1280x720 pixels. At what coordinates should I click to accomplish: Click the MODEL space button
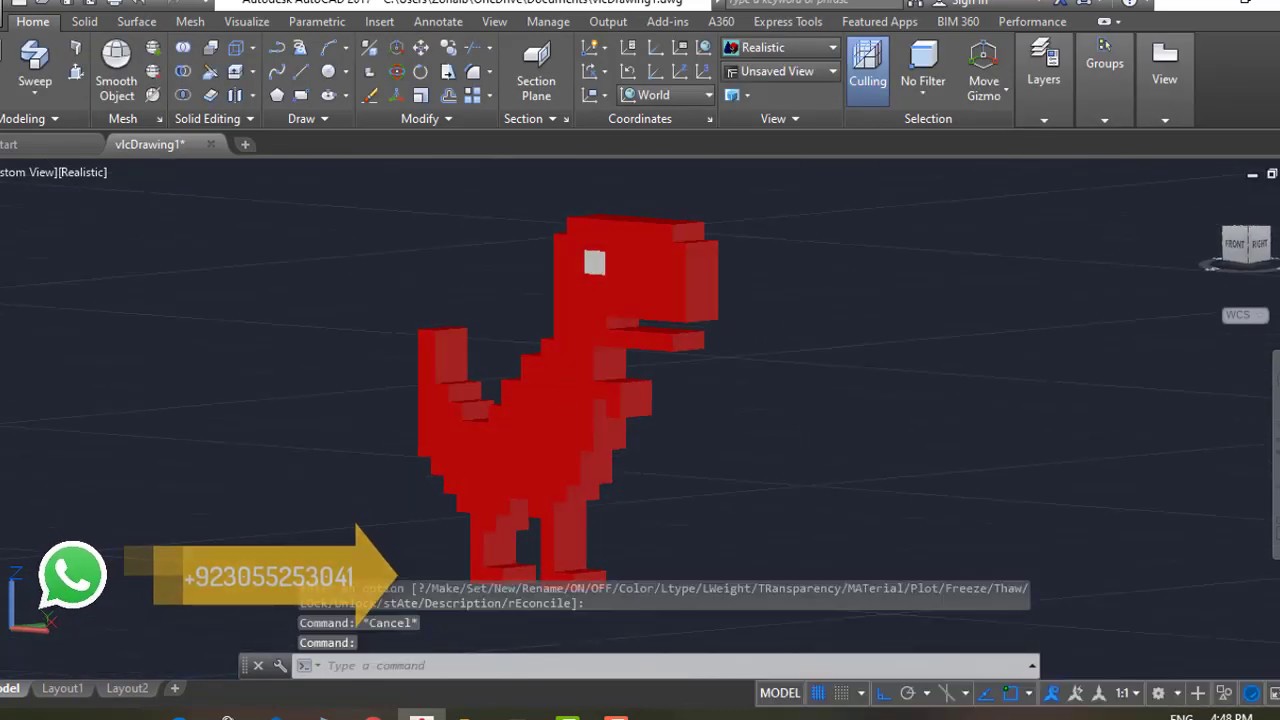[x=780, y=693]
